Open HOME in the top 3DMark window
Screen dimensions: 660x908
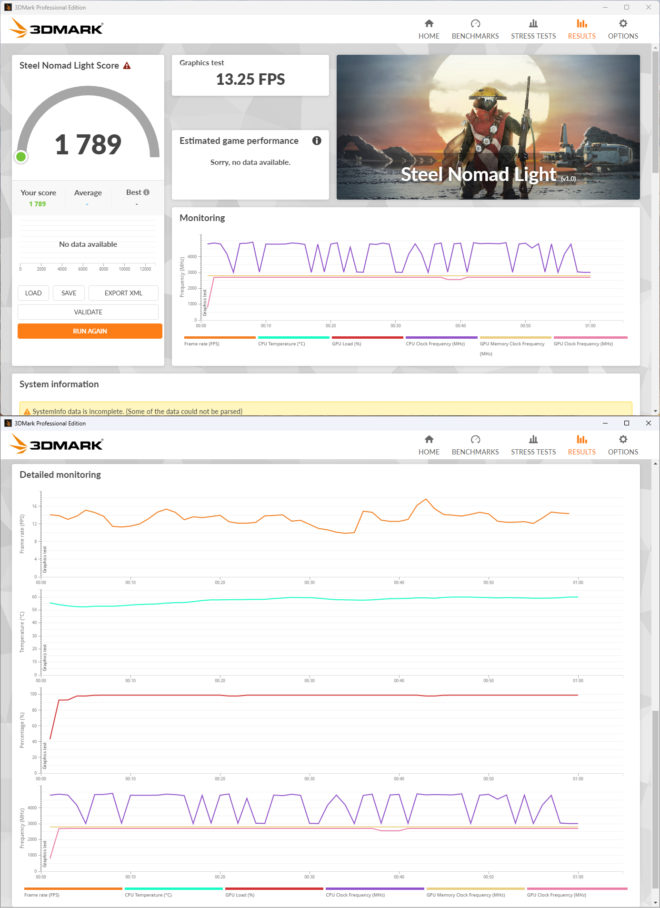428,29
